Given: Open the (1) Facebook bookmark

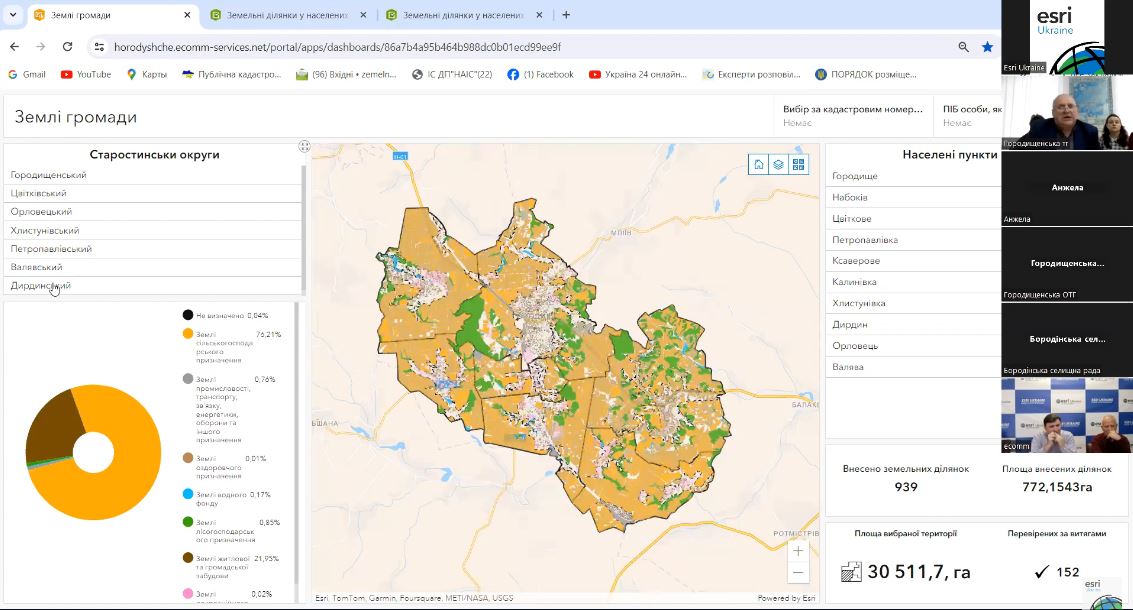Looking at the screenshot, I should point(540,74).
